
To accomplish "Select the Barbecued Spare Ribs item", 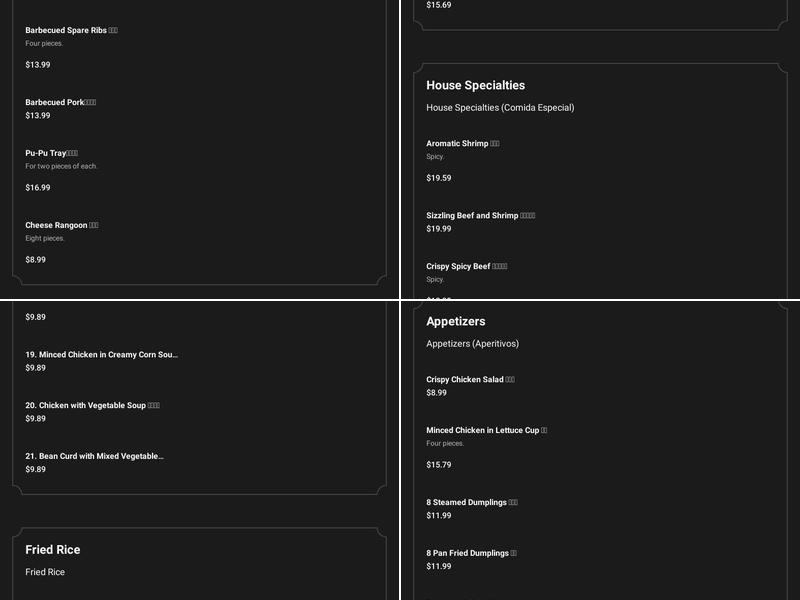I will [x=66, y=31].
